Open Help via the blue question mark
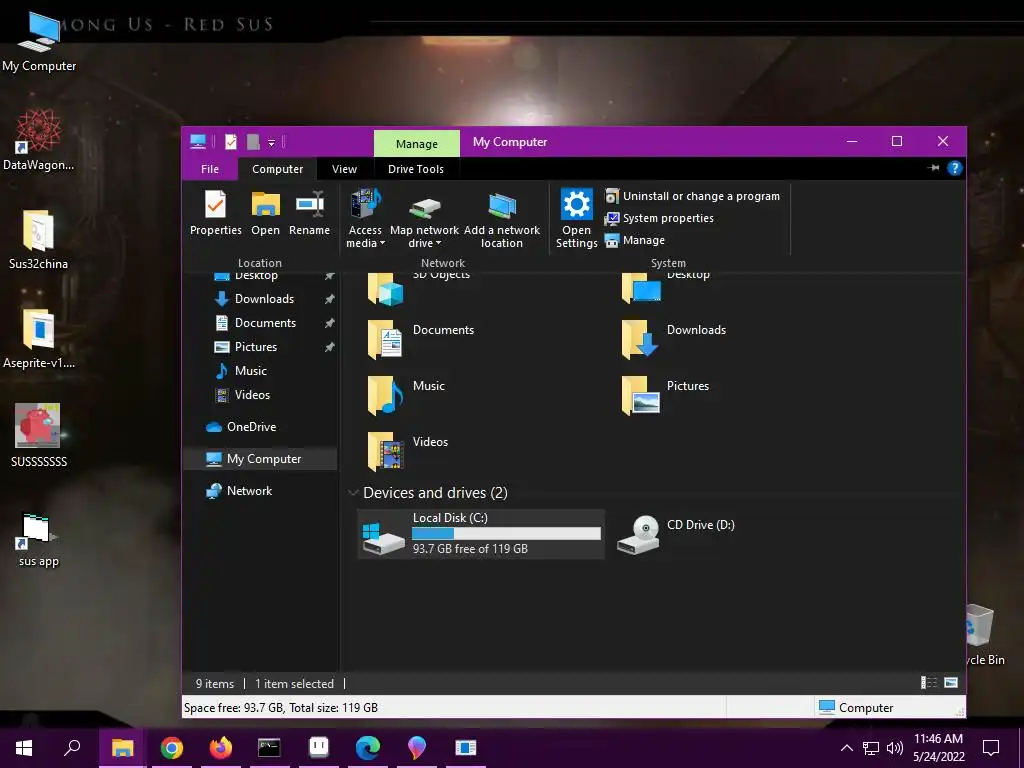This screenshot has height=768, width=1024. (954, 168)
